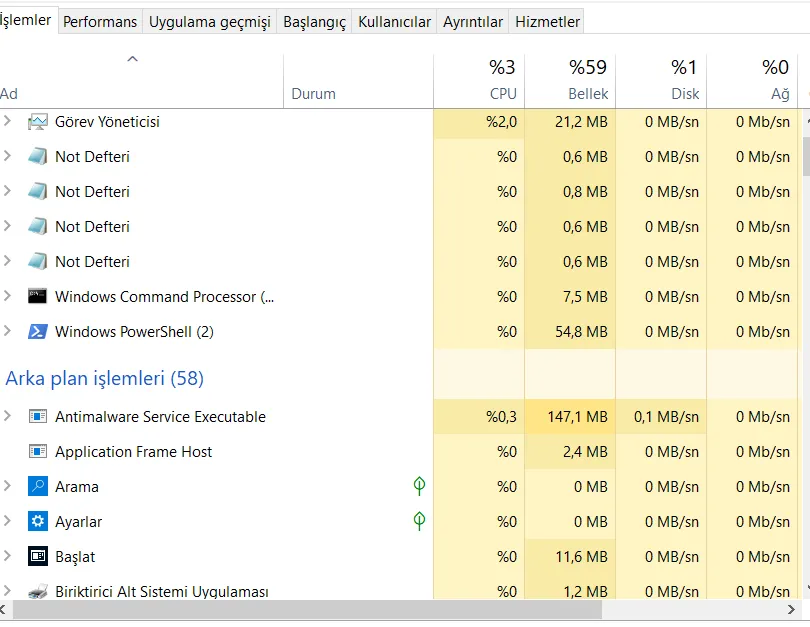Expand the Ayarlar process row

click(x=7, y=521)
